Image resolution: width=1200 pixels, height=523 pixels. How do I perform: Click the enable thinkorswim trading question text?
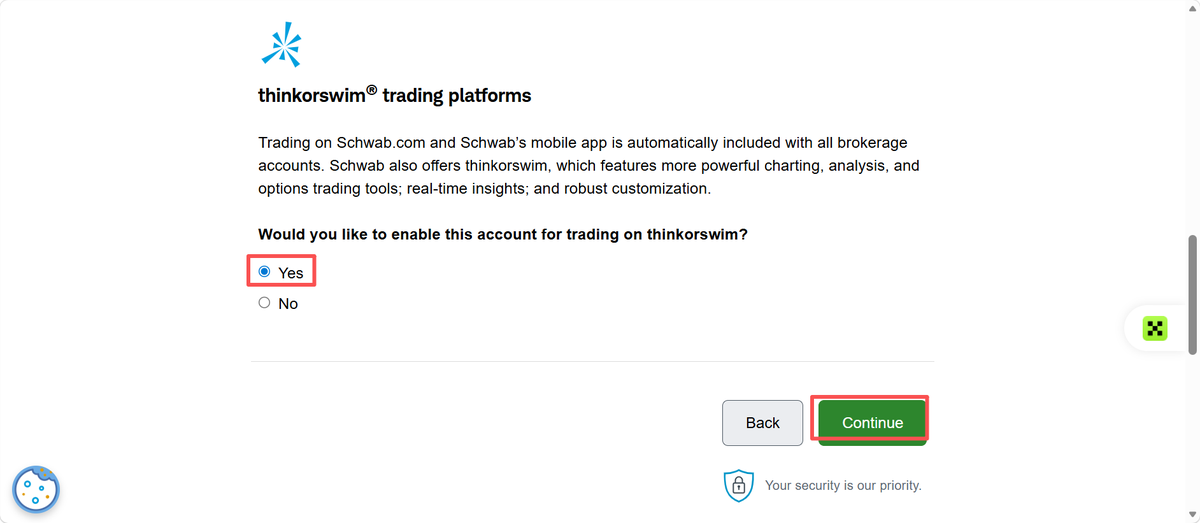point(503,234)
